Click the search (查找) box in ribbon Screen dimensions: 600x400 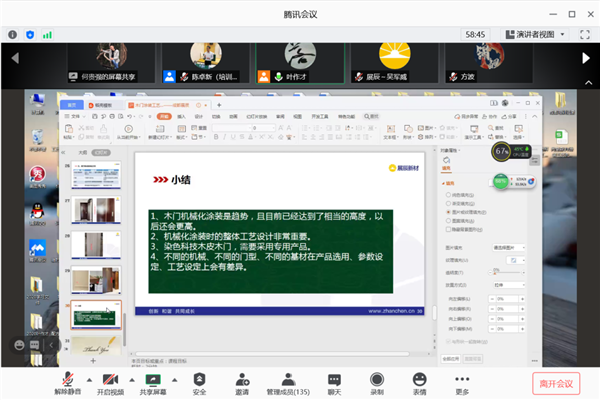tap(371, 116)
